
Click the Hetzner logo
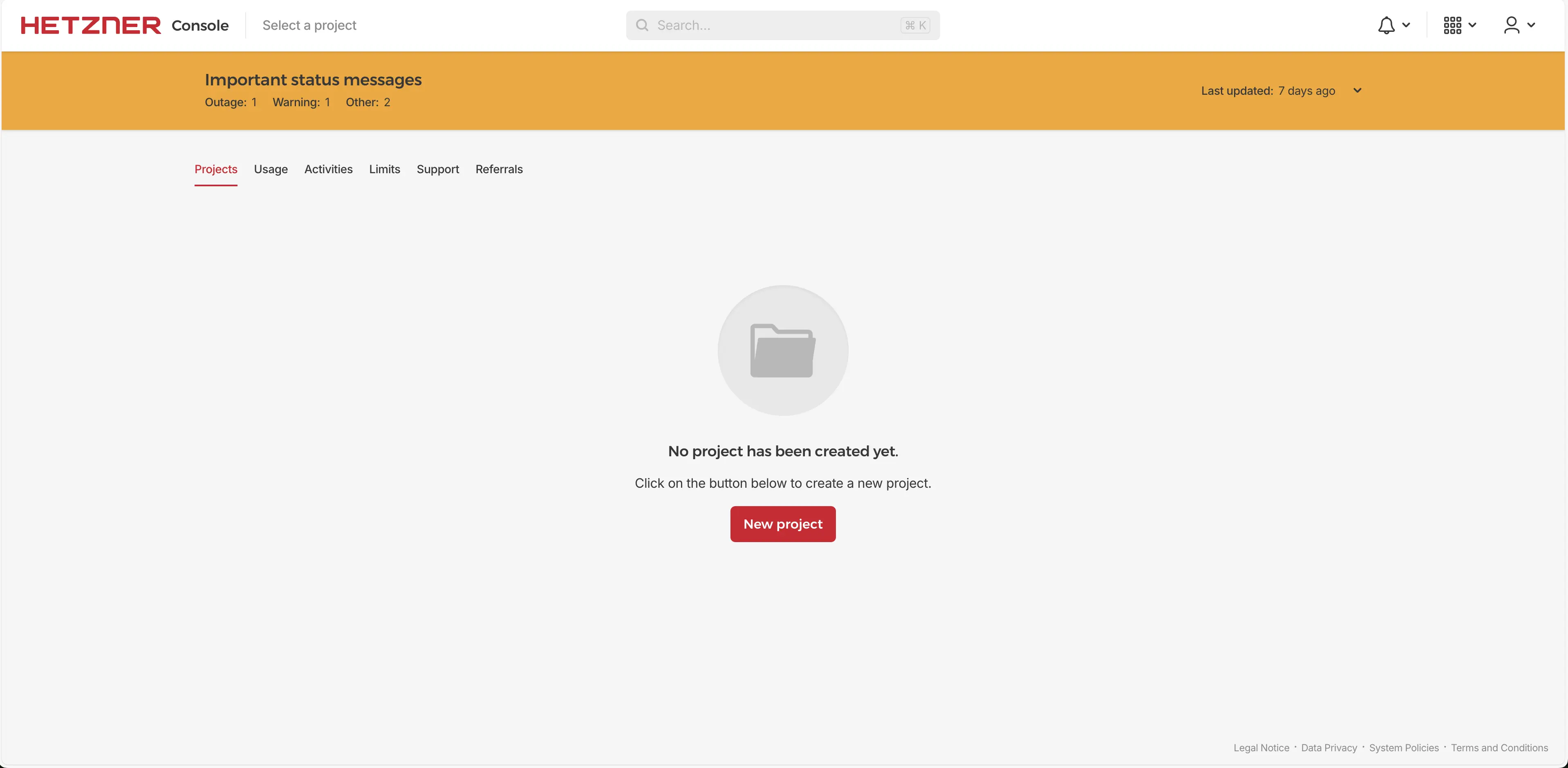coord(91,26)
